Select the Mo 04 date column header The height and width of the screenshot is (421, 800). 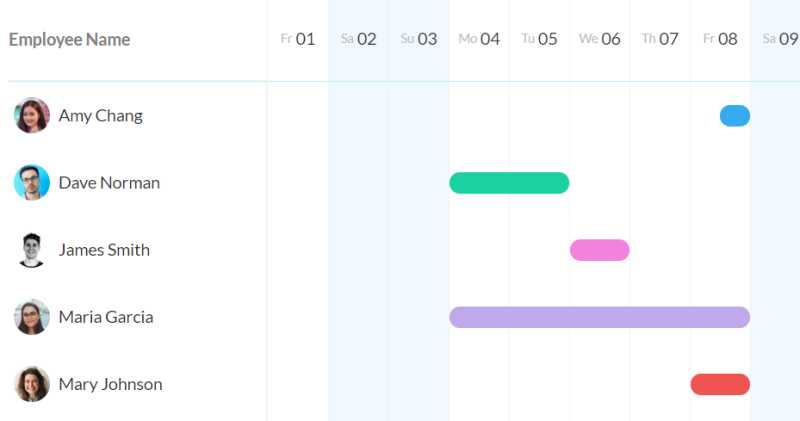479,39
